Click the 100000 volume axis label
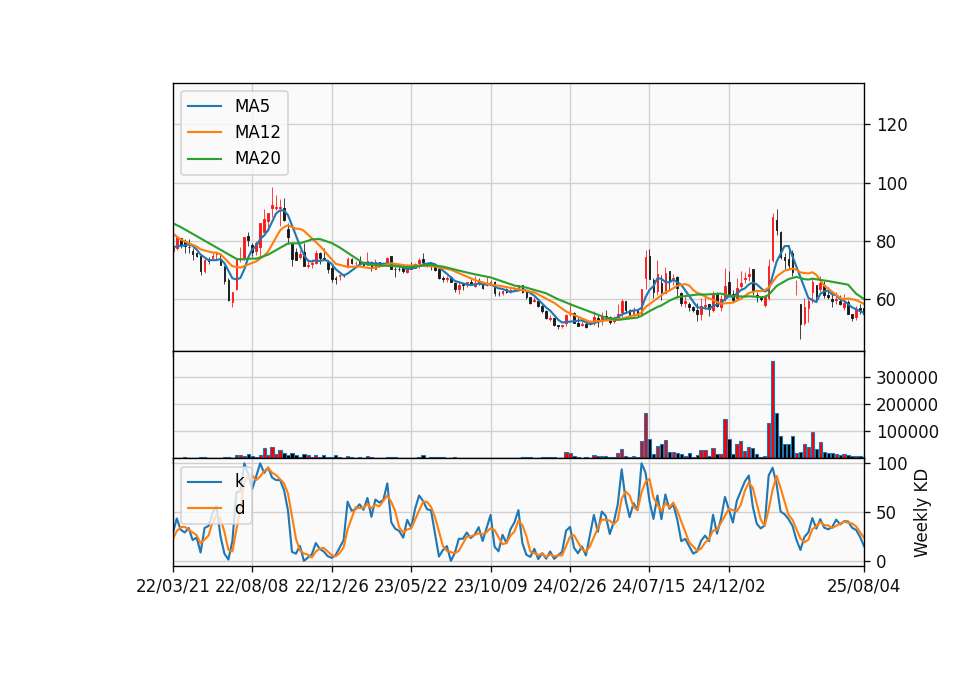 click(x=907, y=432)
